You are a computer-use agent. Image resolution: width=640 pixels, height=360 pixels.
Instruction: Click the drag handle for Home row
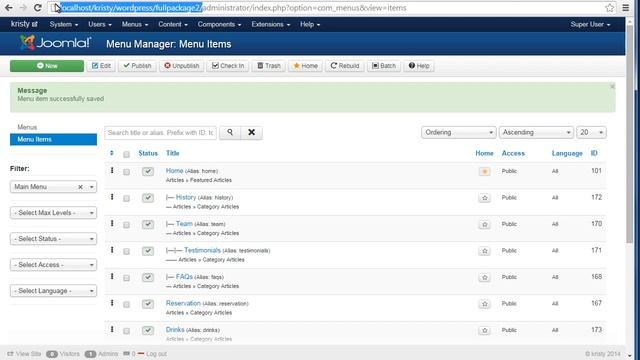pyautogui.click(x=112, y=171)
